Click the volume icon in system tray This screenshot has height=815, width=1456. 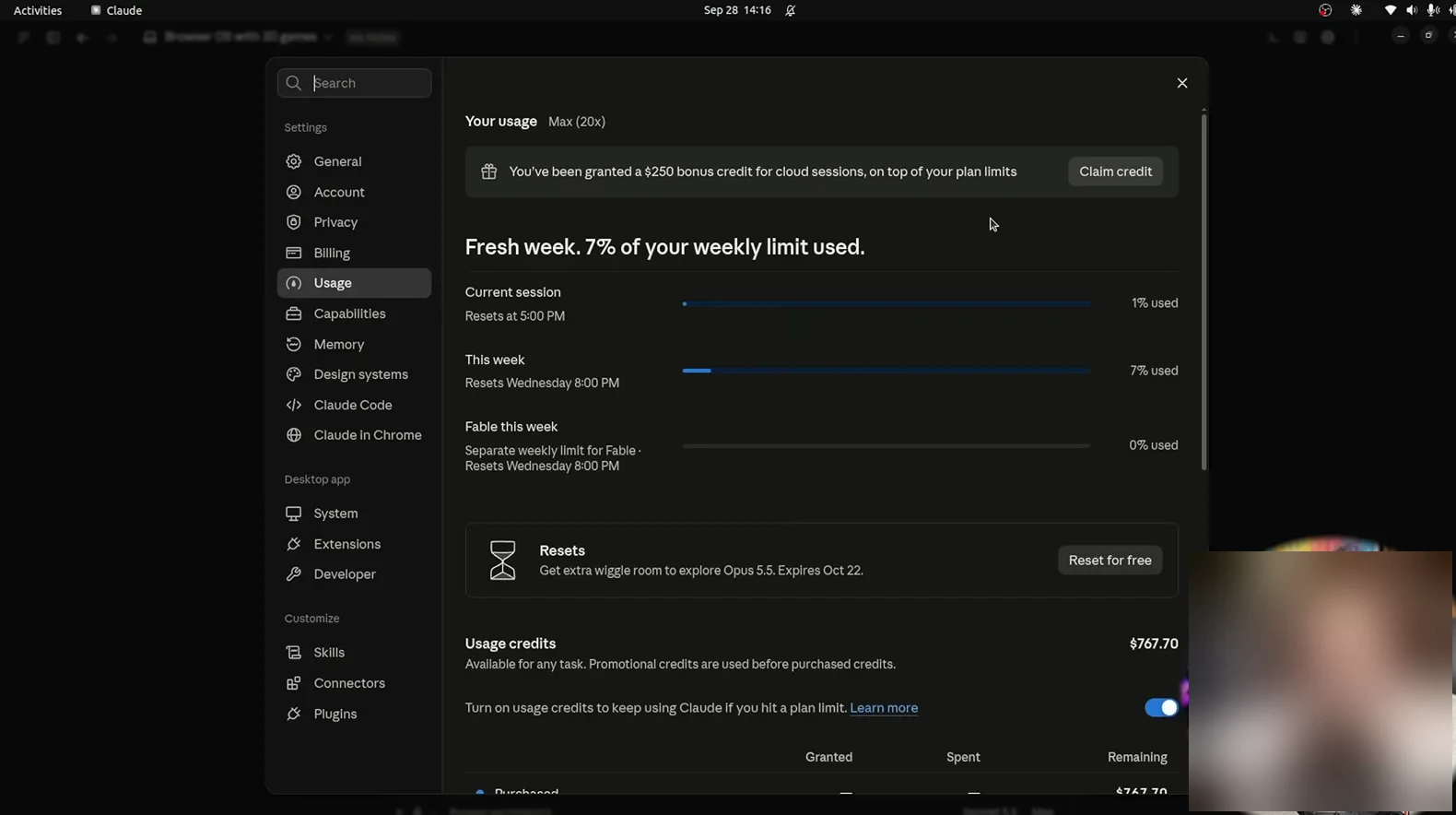pyautogui.click(x=1411, y=10)
